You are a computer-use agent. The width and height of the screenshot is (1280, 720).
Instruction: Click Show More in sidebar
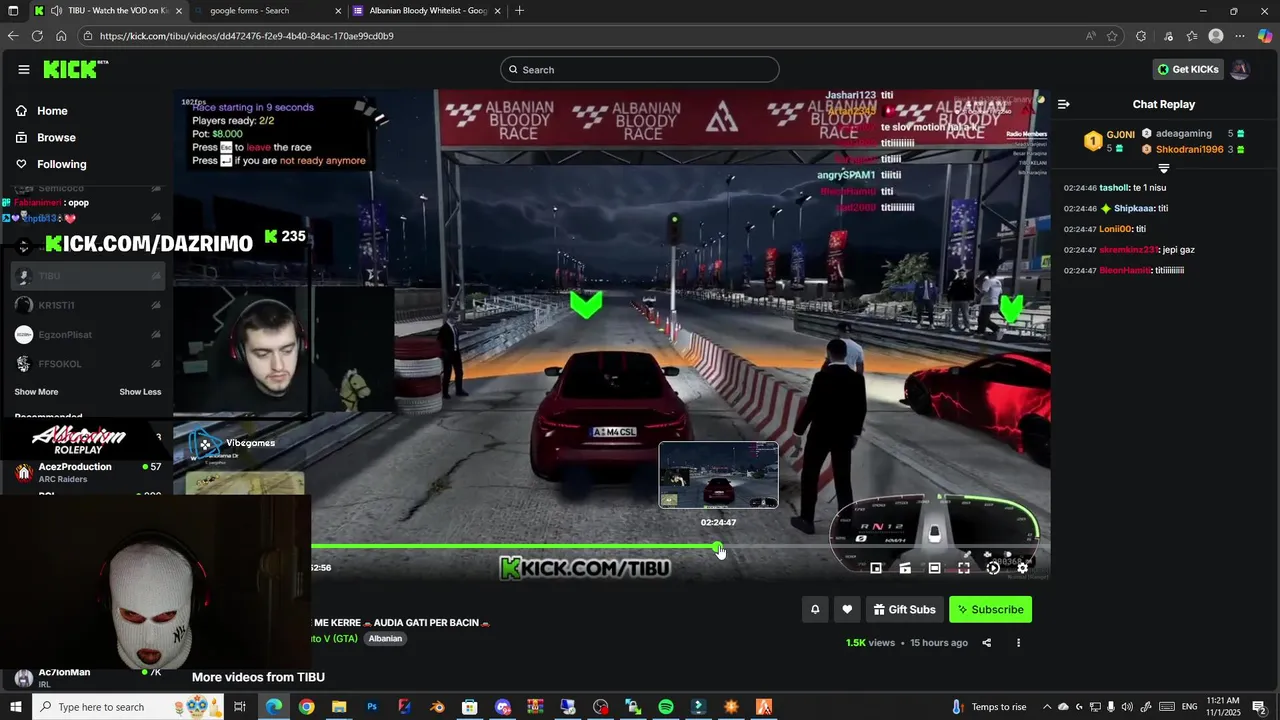pos(36,392)
